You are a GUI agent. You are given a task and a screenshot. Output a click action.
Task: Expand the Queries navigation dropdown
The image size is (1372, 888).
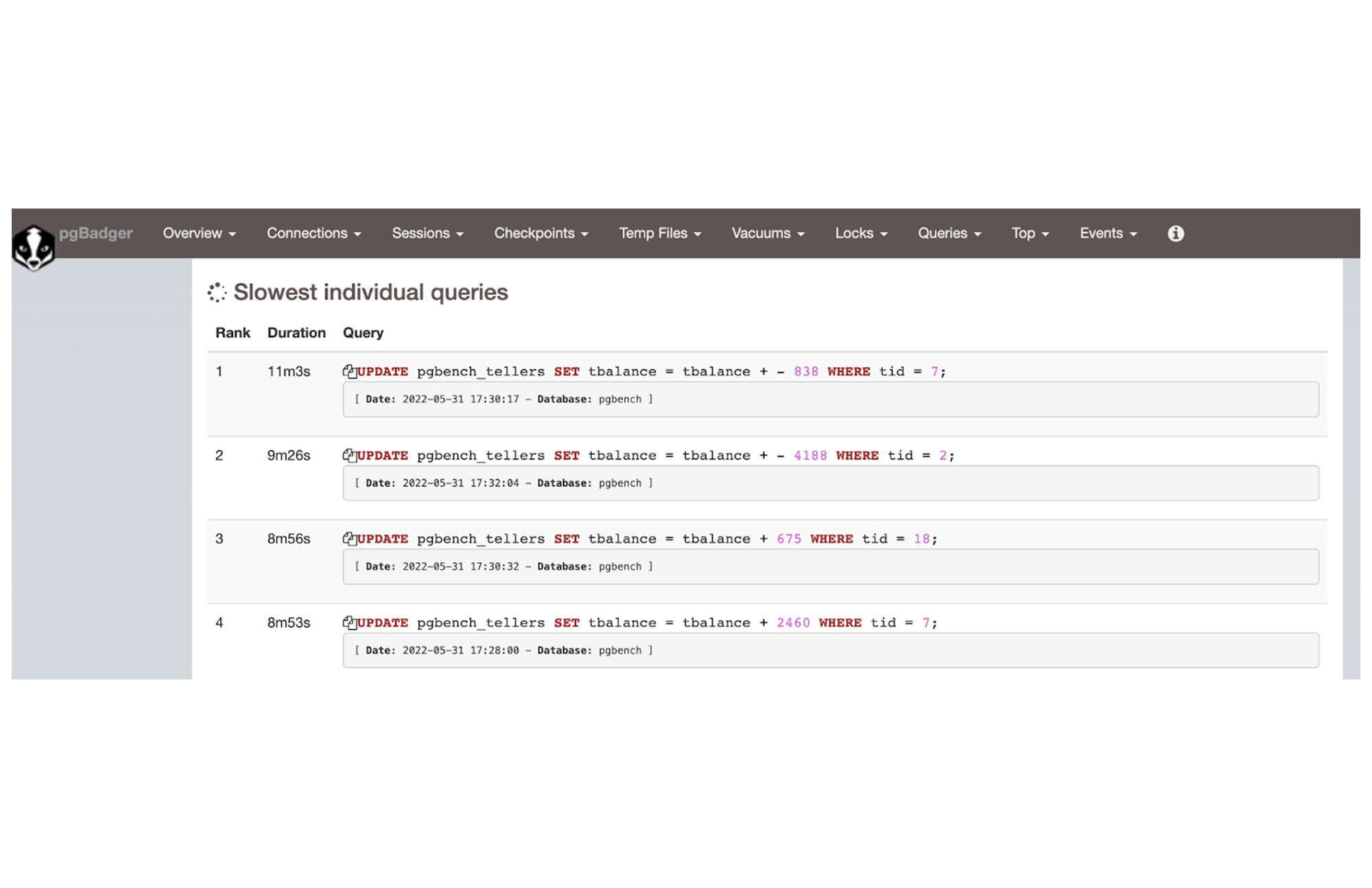point(948,233)
